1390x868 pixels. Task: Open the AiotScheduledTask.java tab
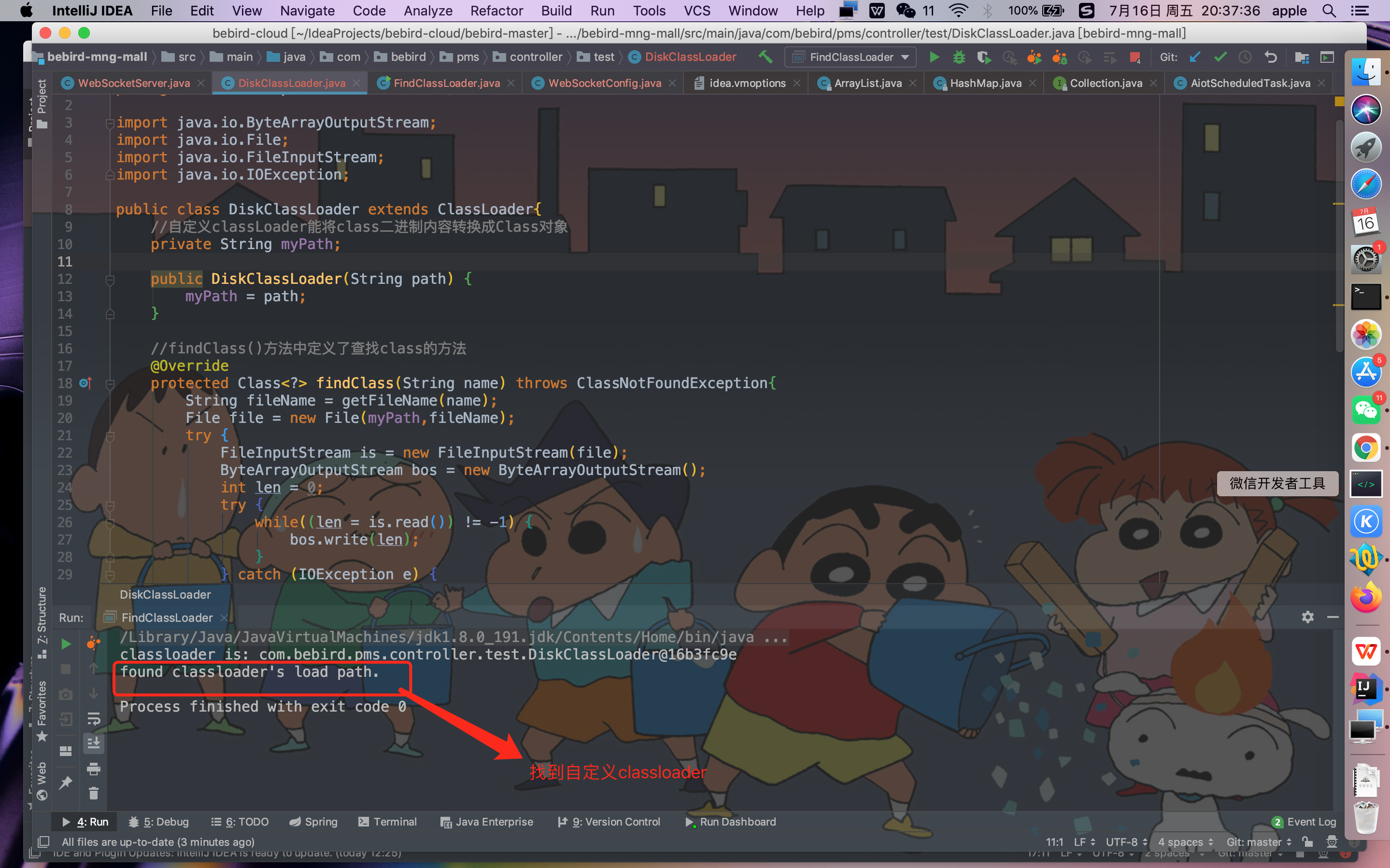click(x=1250, y=83)
